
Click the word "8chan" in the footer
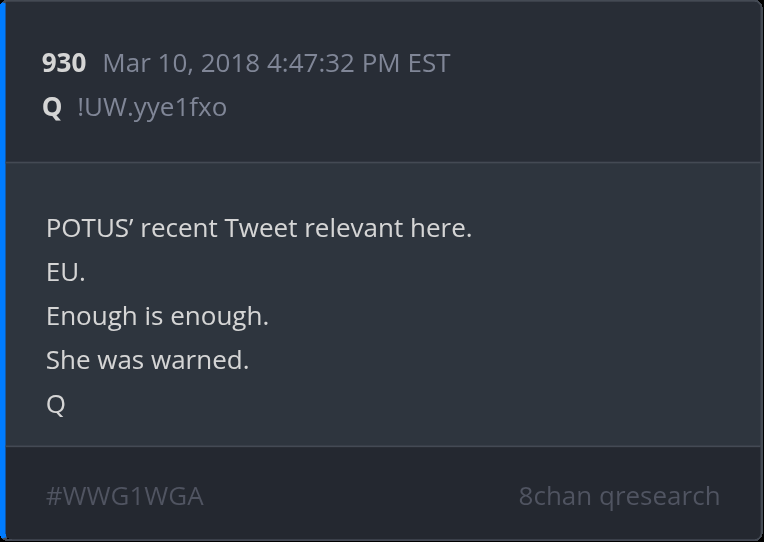tap(554, 496)
